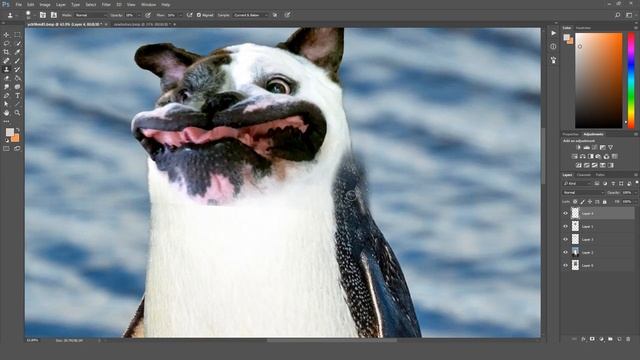Open the Opacity slider arrow in options bar
640x360 pixels.
139,15
